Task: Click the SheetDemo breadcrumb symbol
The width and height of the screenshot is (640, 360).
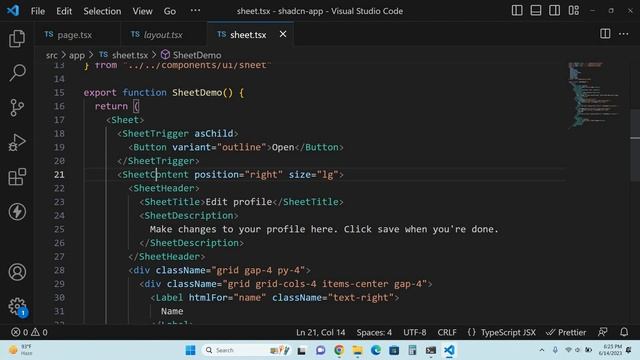Action: point(191,55)
